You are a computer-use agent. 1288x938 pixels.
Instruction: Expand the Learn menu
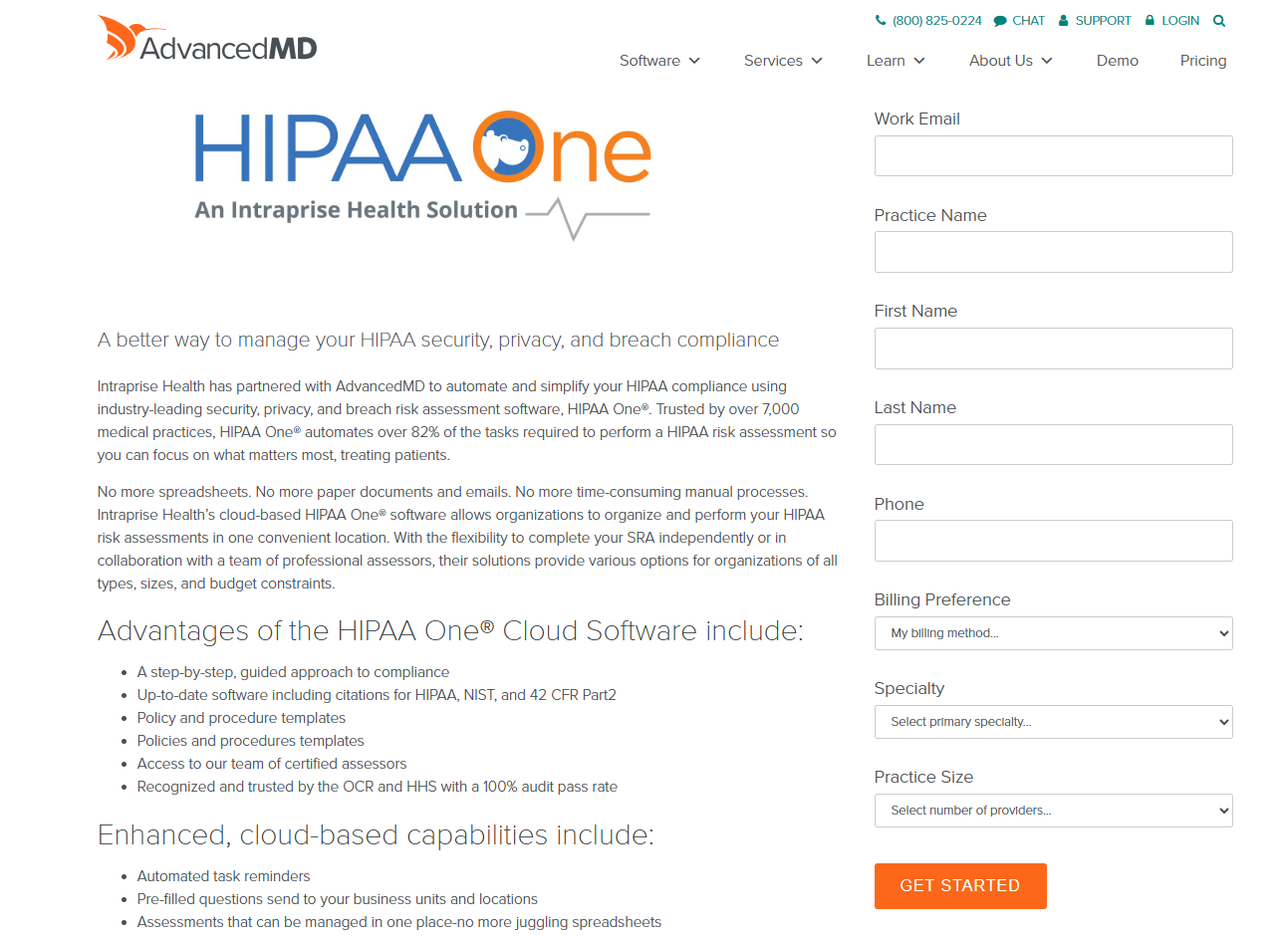tap(886, 61)
